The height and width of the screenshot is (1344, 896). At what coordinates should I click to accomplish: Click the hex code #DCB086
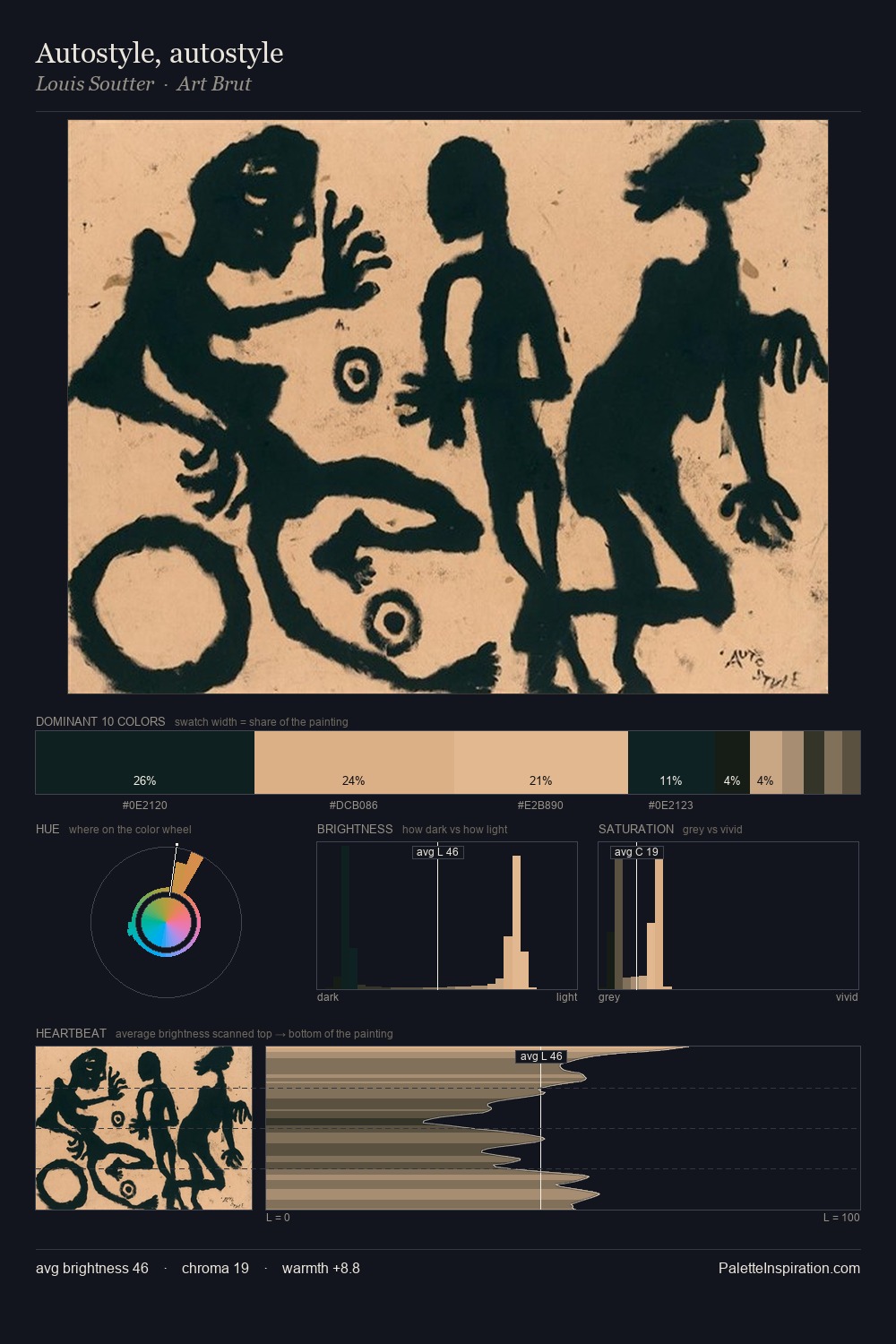(x=354, y=806)
